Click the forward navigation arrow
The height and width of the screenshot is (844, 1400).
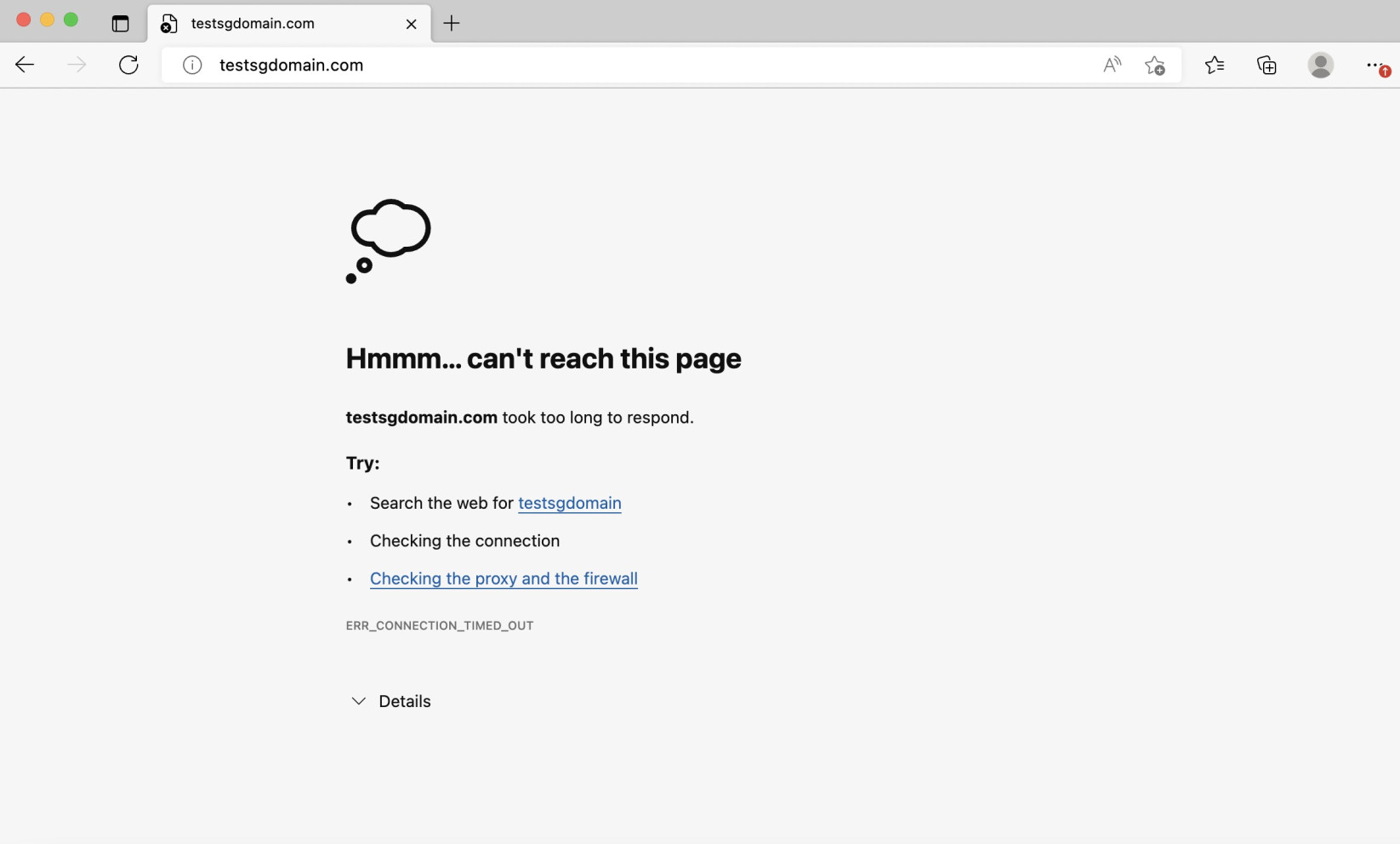coord(77,65)
